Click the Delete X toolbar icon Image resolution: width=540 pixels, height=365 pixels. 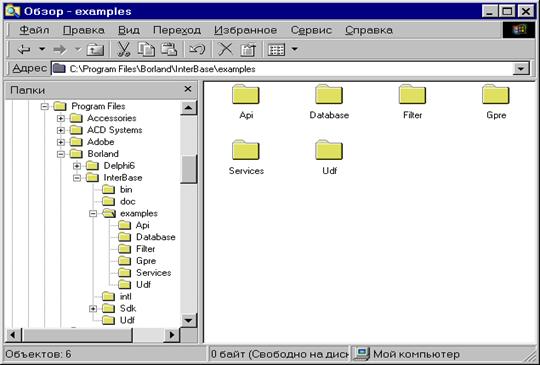226,49
